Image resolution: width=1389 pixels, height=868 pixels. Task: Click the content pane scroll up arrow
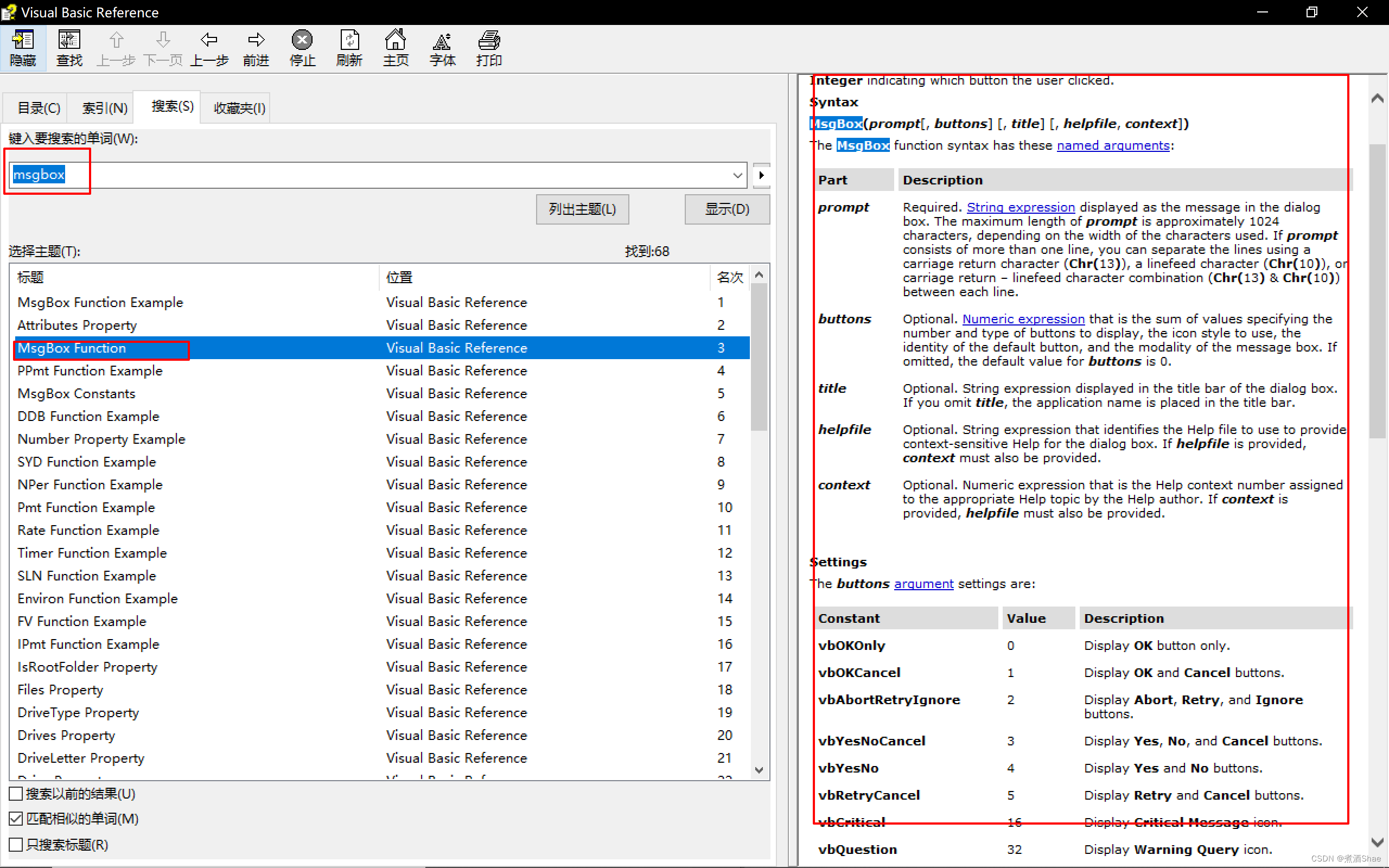(x=1377, y=98)
